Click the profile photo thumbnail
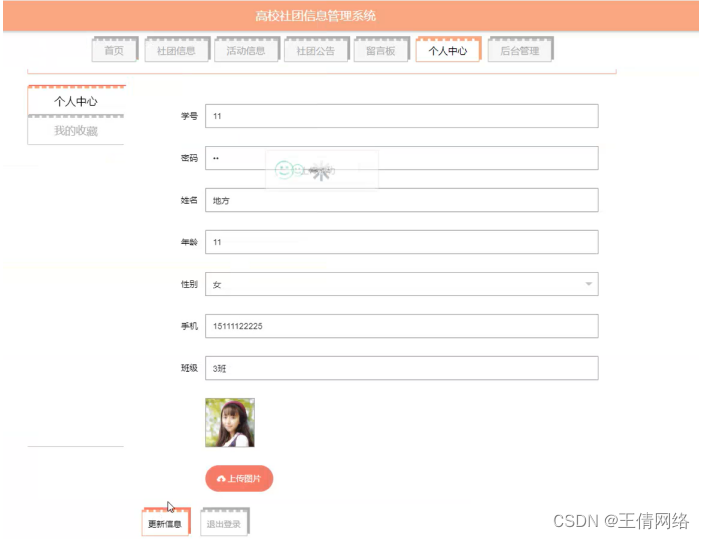This screenshot has width=705, height=539. pyautogui.click(x=230, y=423)
